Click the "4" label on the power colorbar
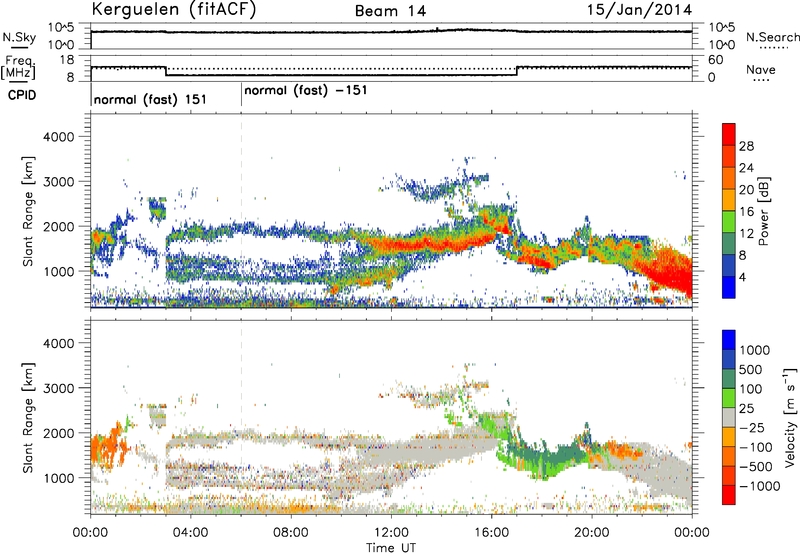The height and width of the screenshot is (554, 800). point(742,278)
